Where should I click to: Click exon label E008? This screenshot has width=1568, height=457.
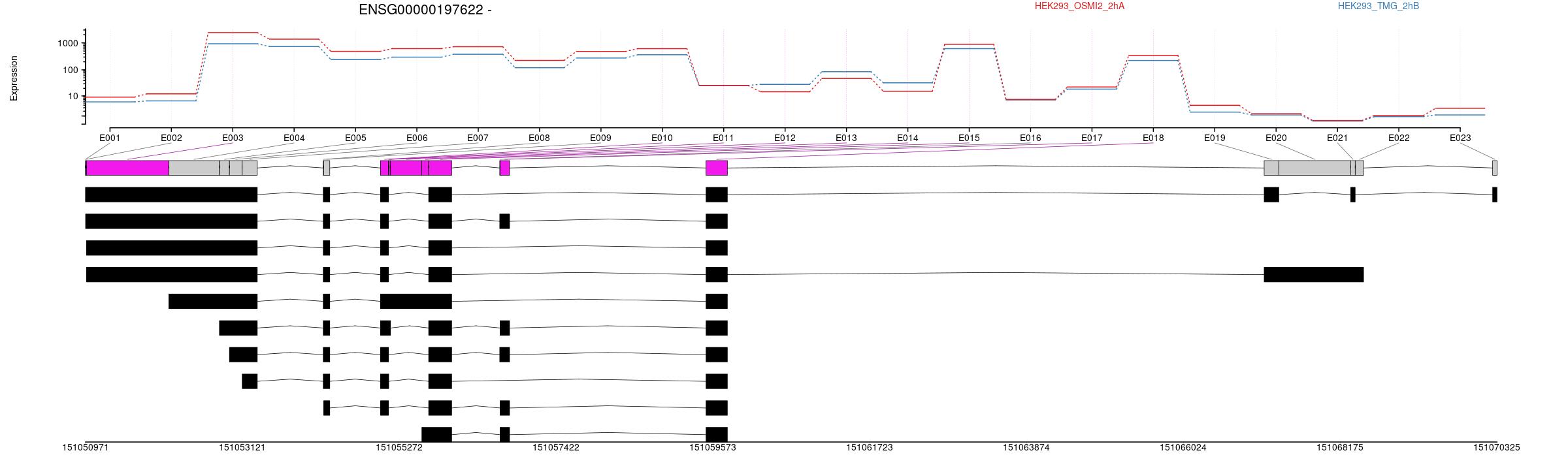[539, 138]
